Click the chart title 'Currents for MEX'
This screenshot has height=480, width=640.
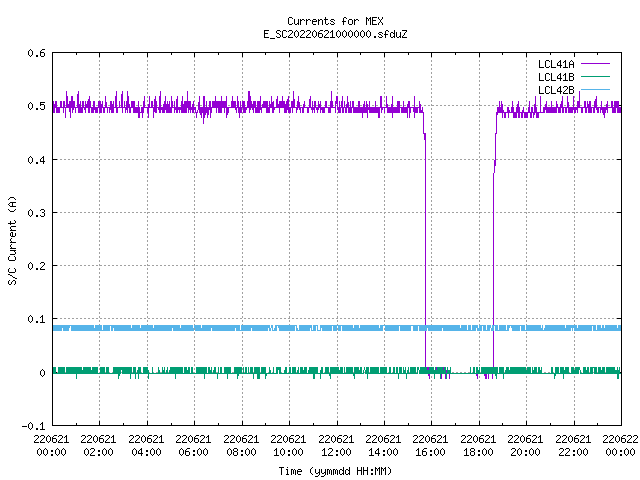click(x=335, y=21)
